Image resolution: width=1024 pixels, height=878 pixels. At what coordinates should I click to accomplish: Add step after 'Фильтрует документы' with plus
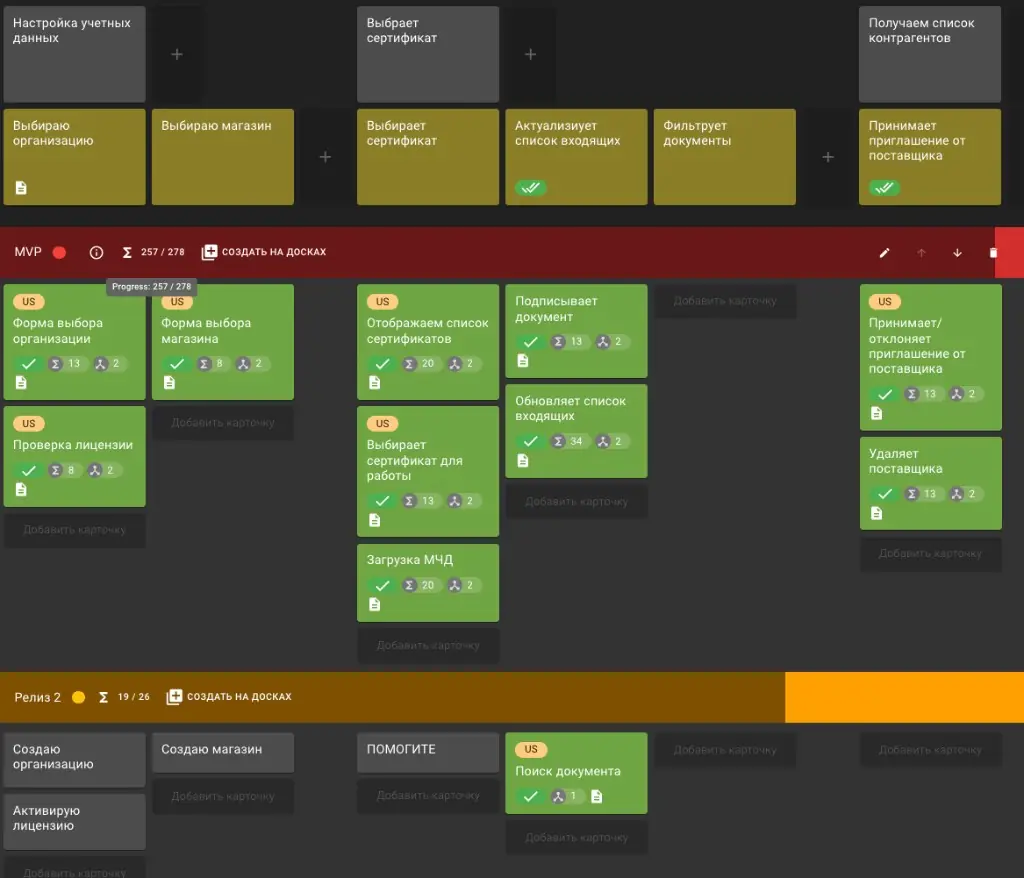[827, 157]
